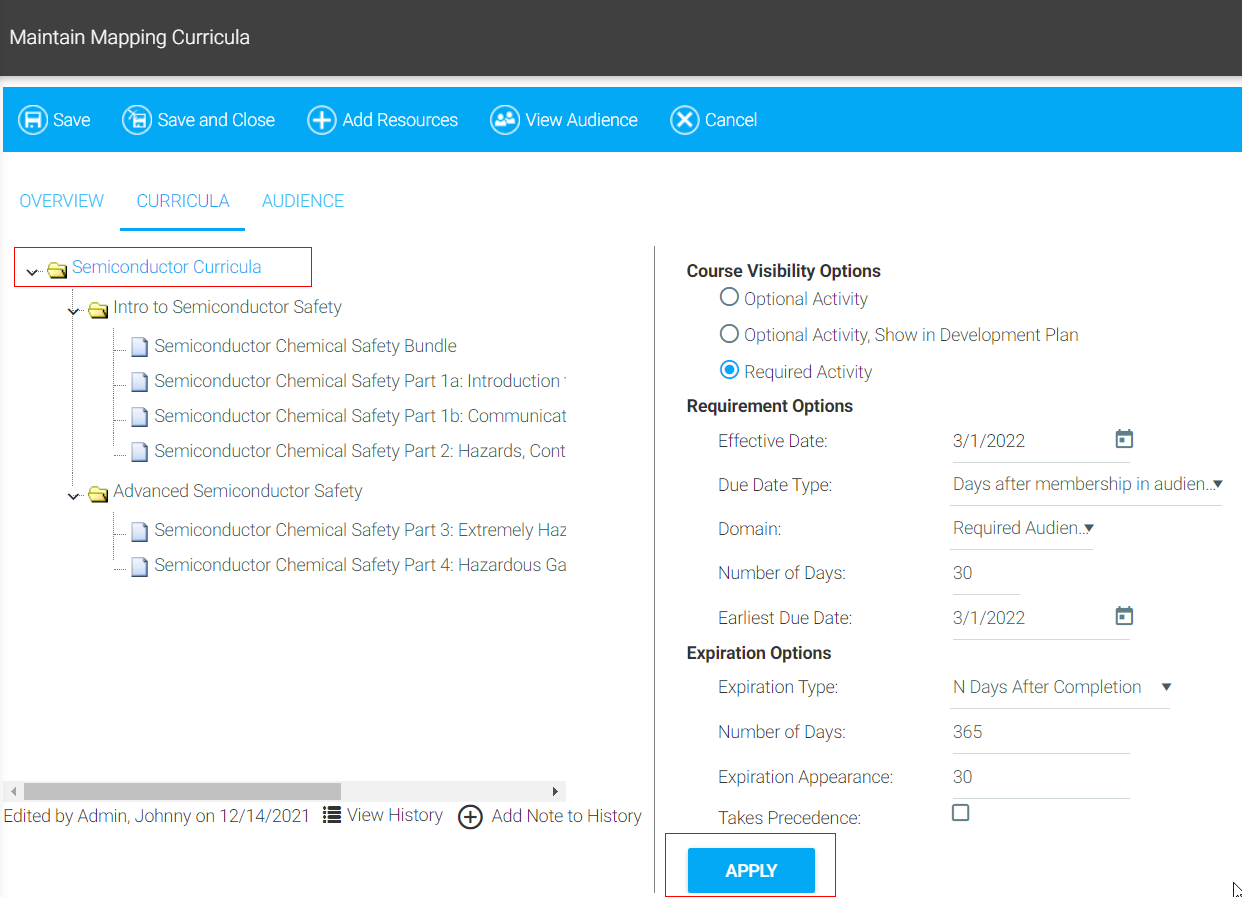Tick the Takes Precedence checkbox
1242x897 pixels.
[x=960, y=813]
